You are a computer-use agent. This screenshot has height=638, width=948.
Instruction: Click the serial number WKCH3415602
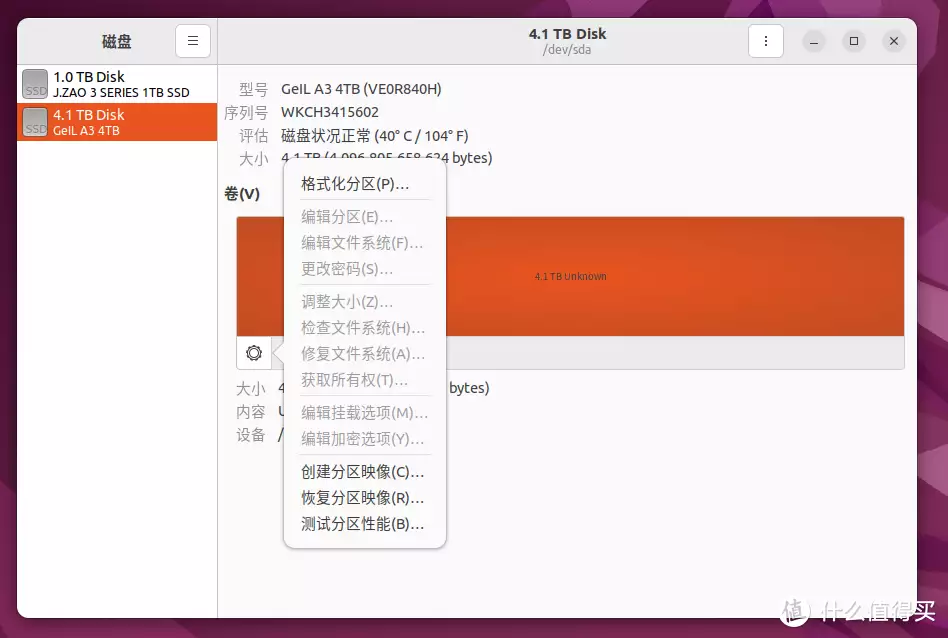click(330, 112)
